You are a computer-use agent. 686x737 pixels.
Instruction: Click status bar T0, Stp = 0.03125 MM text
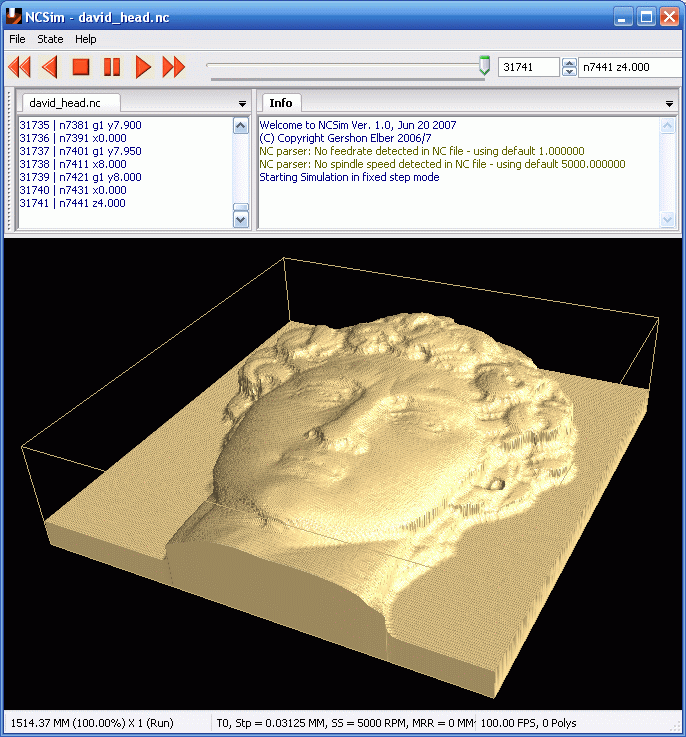point(345,723)
